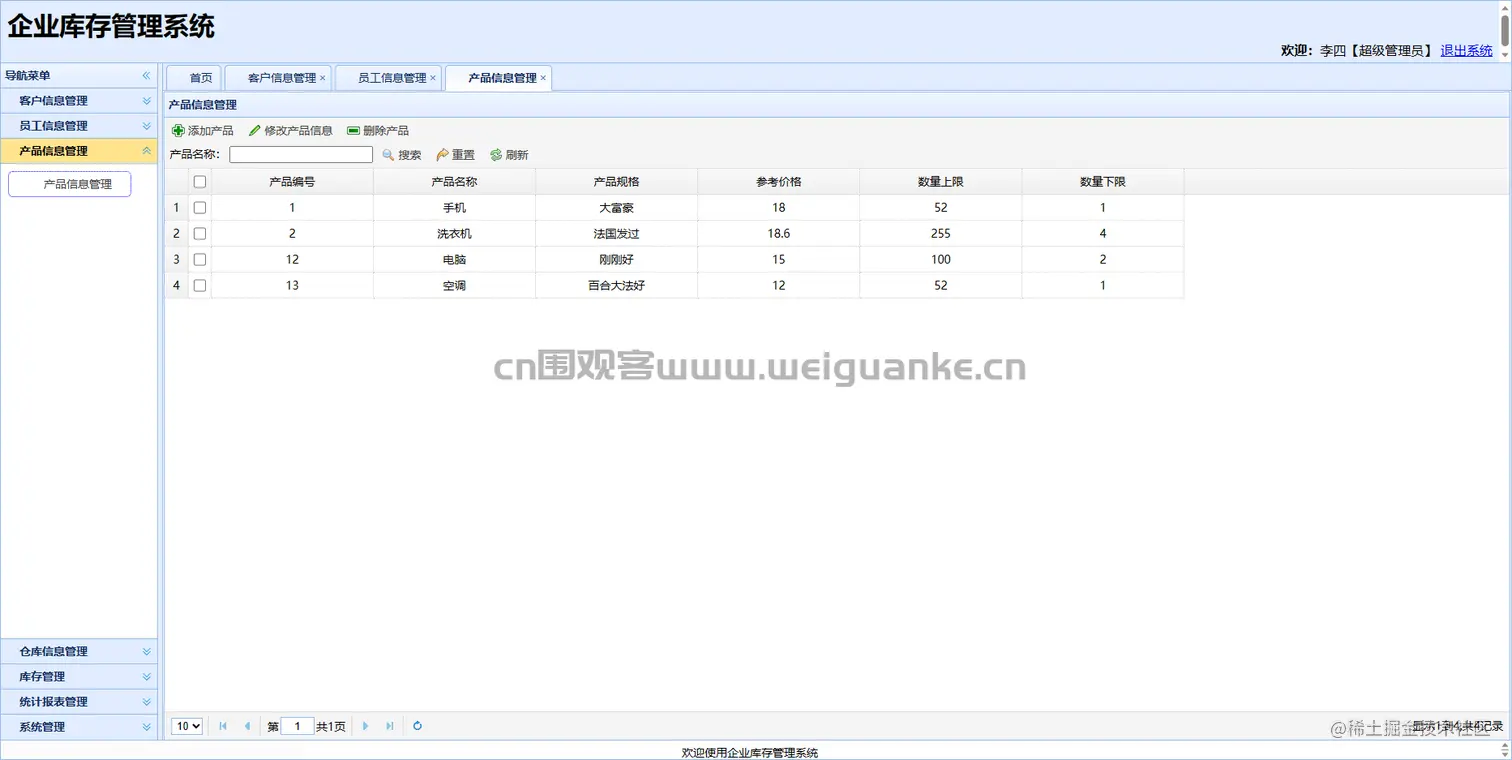Click the 255 upper limit cell
Viewport: 1512px width, 760px height.
[x=940, y=234]
